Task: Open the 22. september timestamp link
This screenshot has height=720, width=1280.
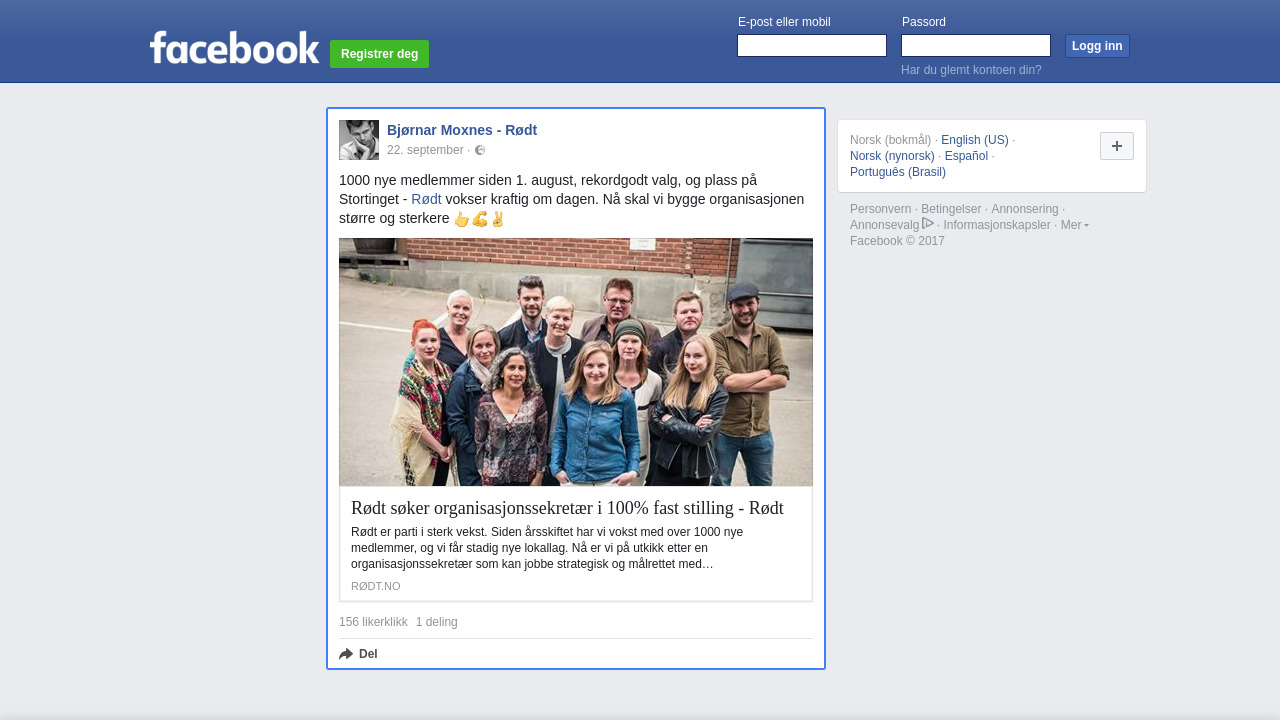Action: coord(425,150)
